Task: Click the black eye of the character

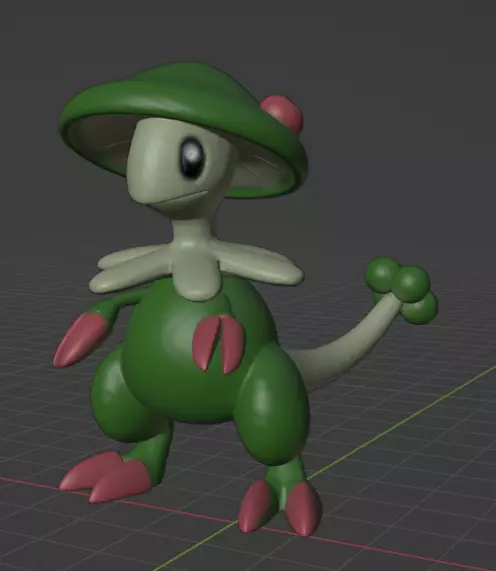Action: [192, 158]
